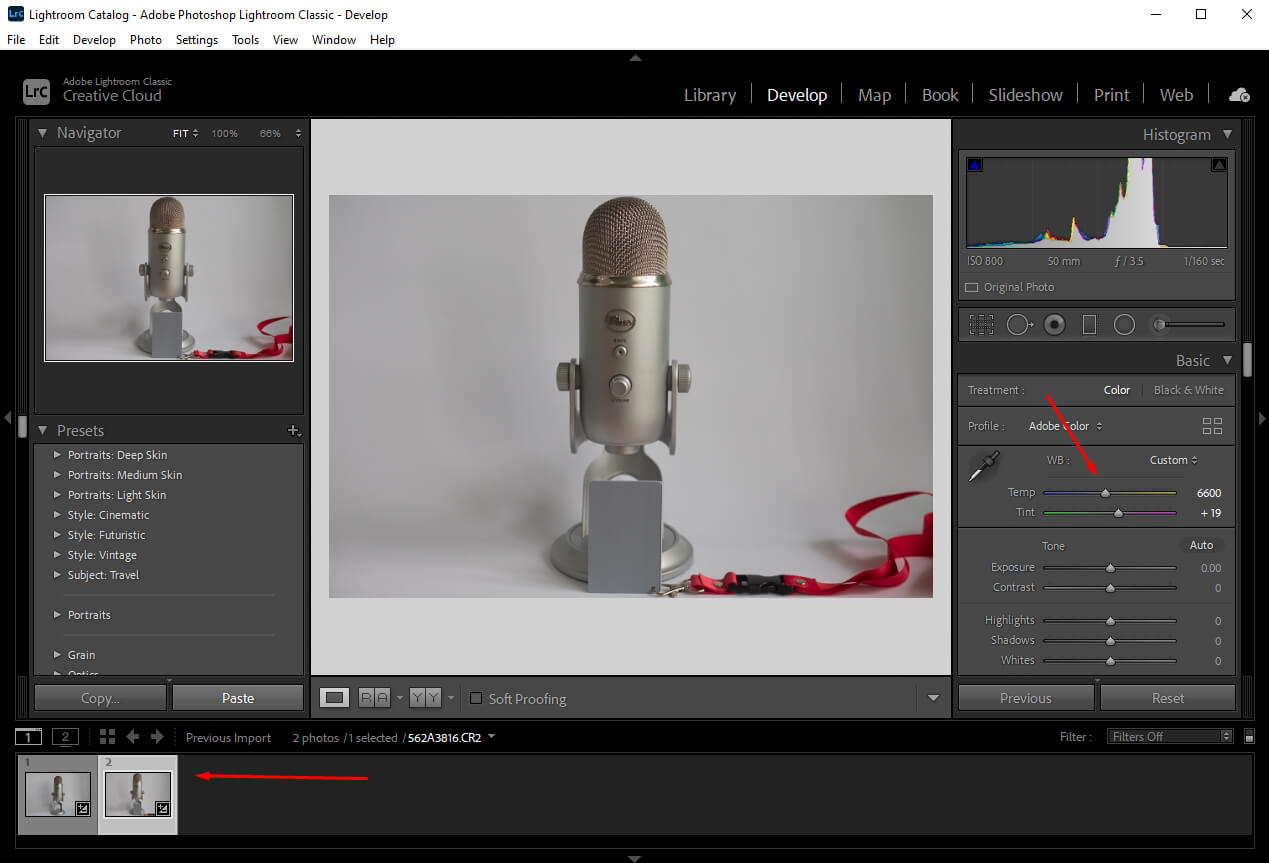
Task: Click the develop adjustments badge on thumbnail 1
Action: click(x=83, y=808)
